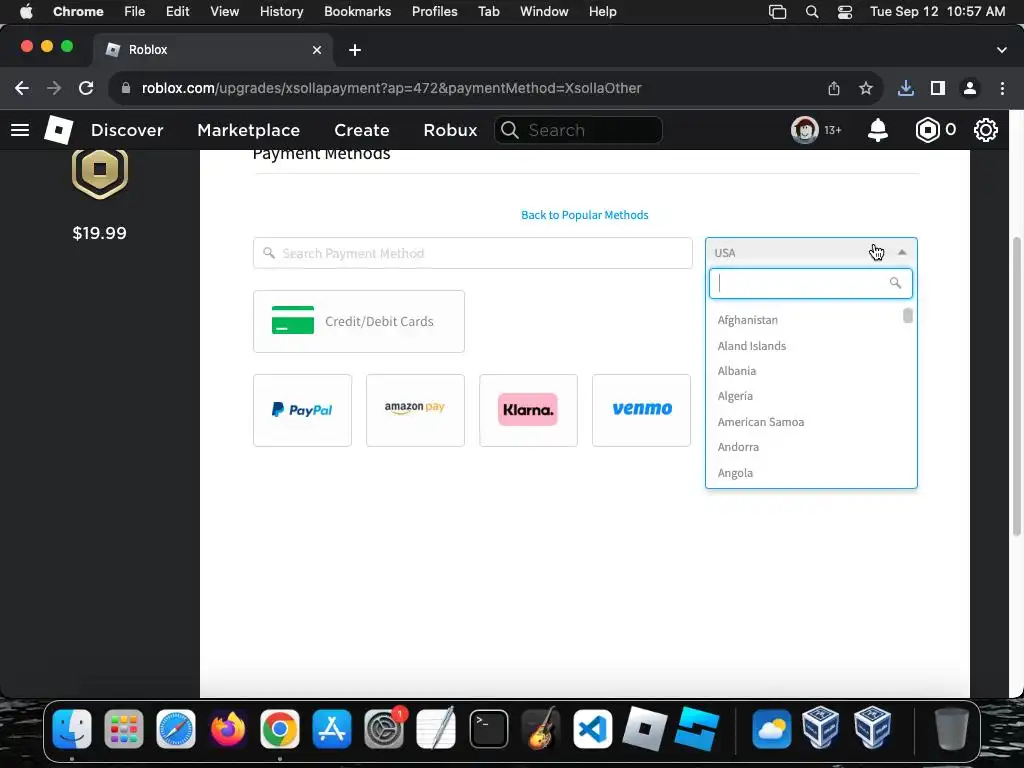Go to Marketplace page

click(x=248, y=130)
